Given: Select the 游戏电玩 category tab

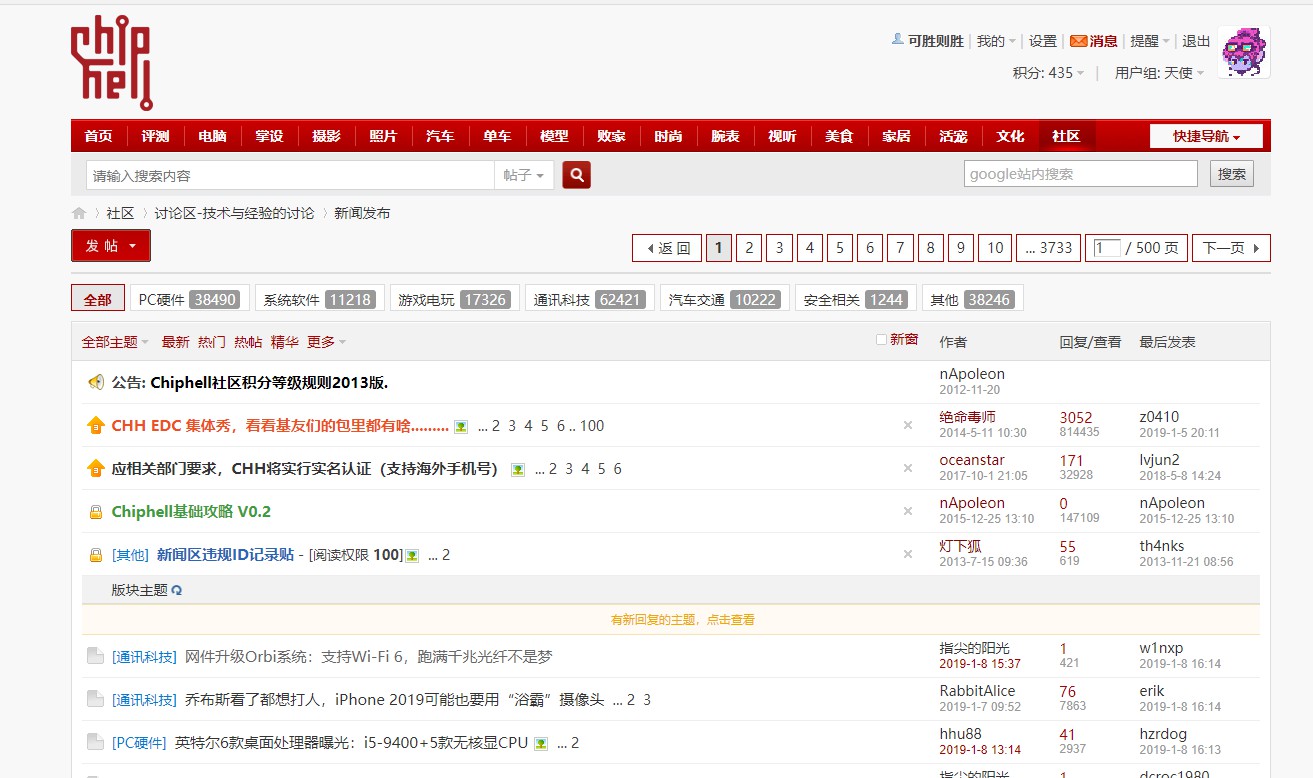Looking at the screenshot, I should coord(454,299).
